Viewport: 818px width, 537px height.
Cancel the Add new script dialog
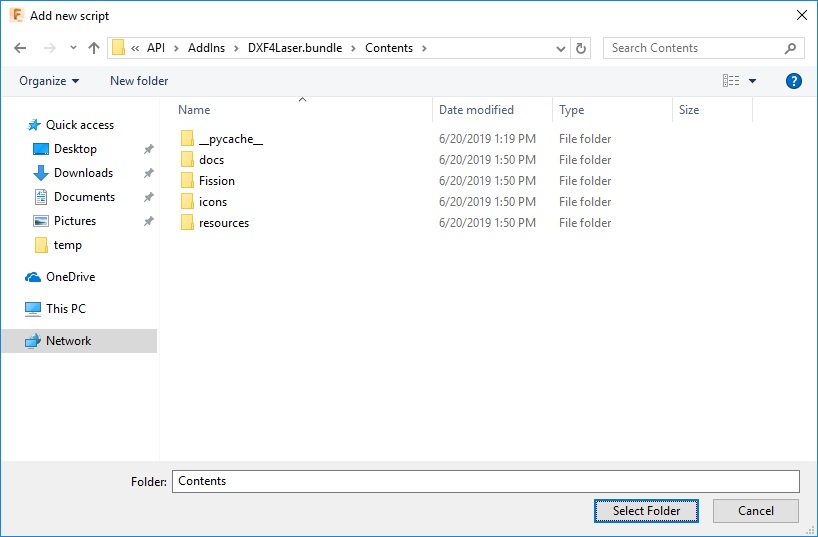755,511
